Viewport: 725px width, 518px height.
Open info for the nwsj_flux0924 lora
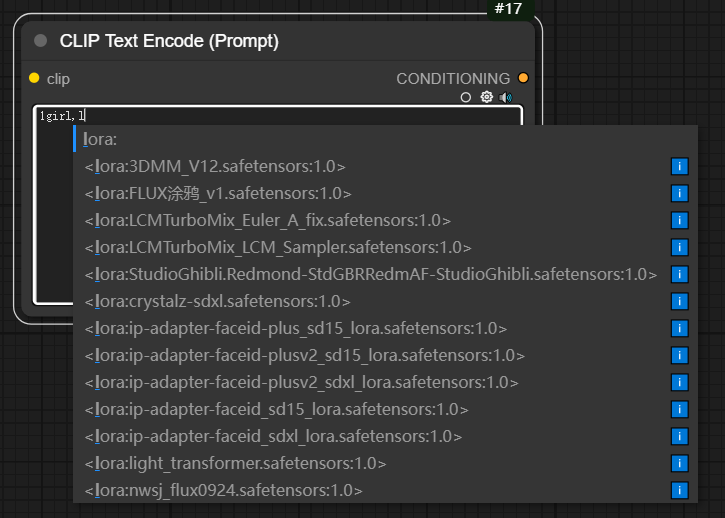(680, 490)
